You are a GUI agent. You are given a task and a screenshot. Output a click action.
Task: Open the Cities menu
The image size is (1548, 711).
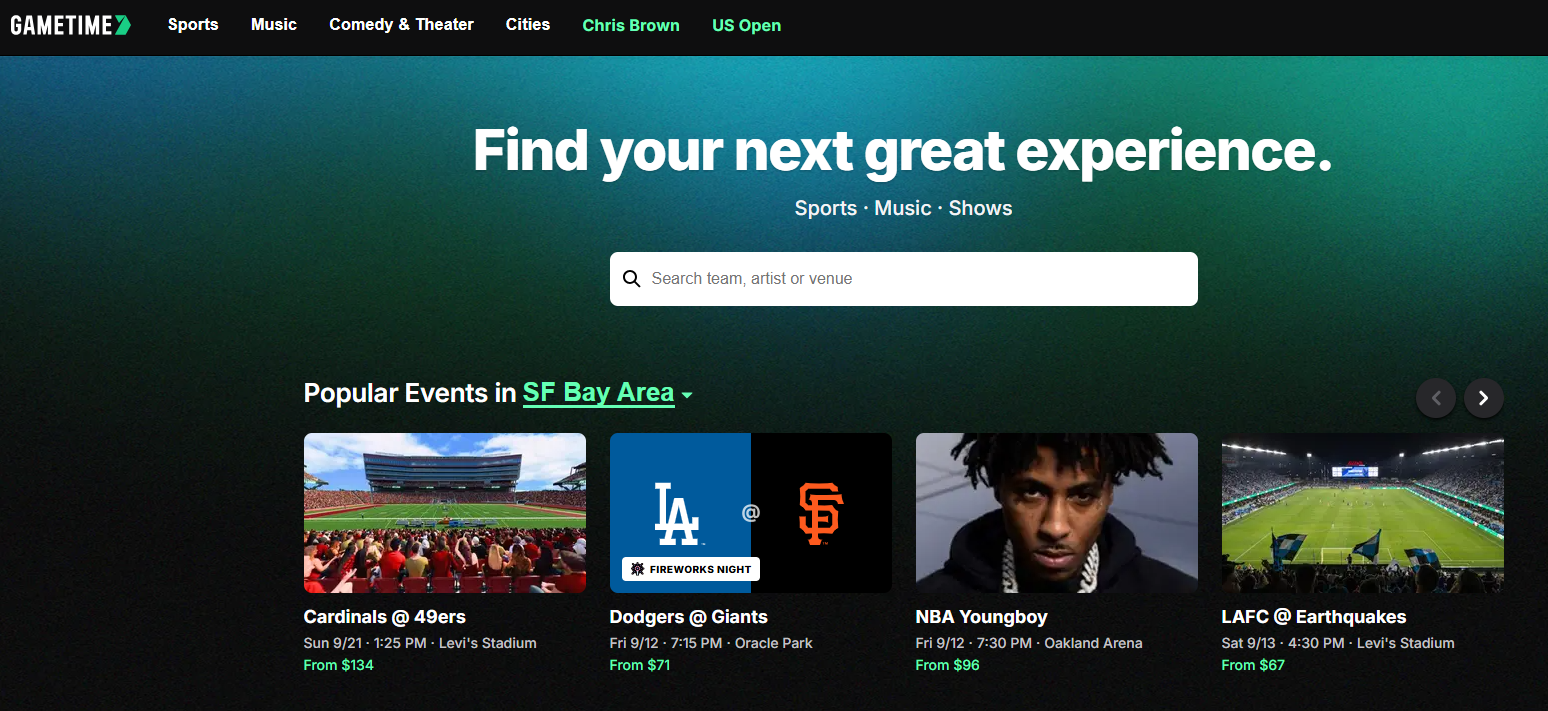coord(528,25)
